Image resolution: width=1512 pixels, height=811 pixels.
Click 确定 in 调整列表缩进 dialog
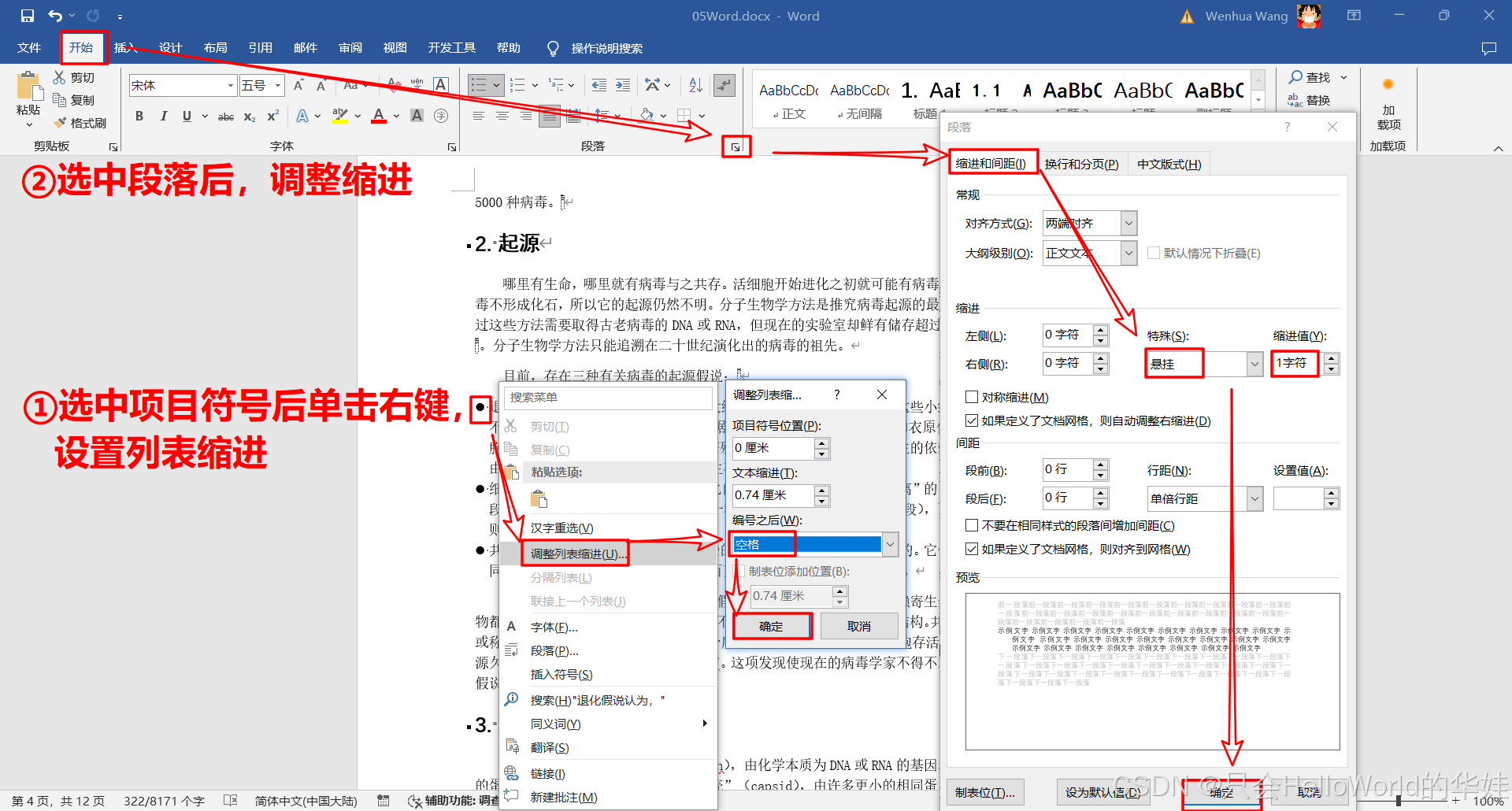point(771,626)
